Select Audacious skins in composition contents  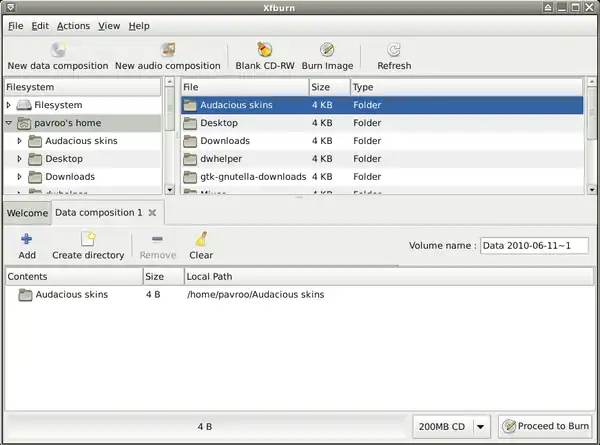(72, 295)
